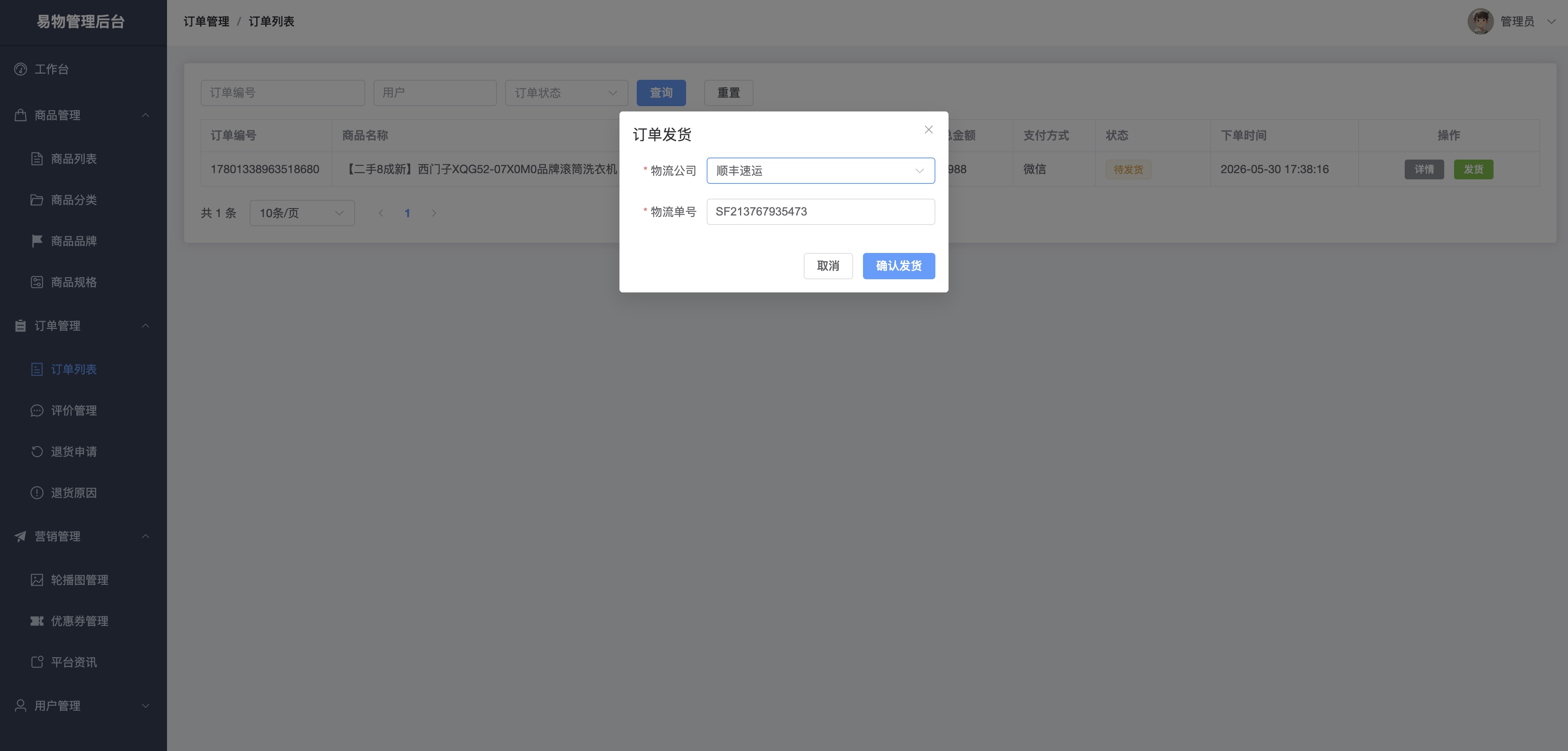Click the 待发货 status tag

(x=1128, y=170)
